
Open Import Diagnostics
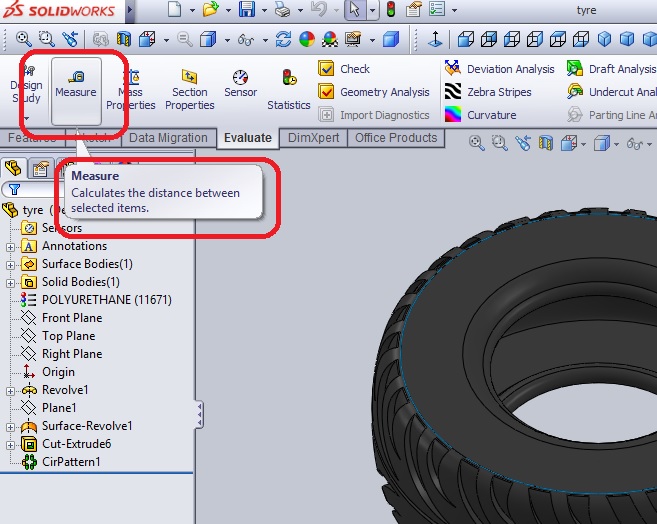(374, 115)
